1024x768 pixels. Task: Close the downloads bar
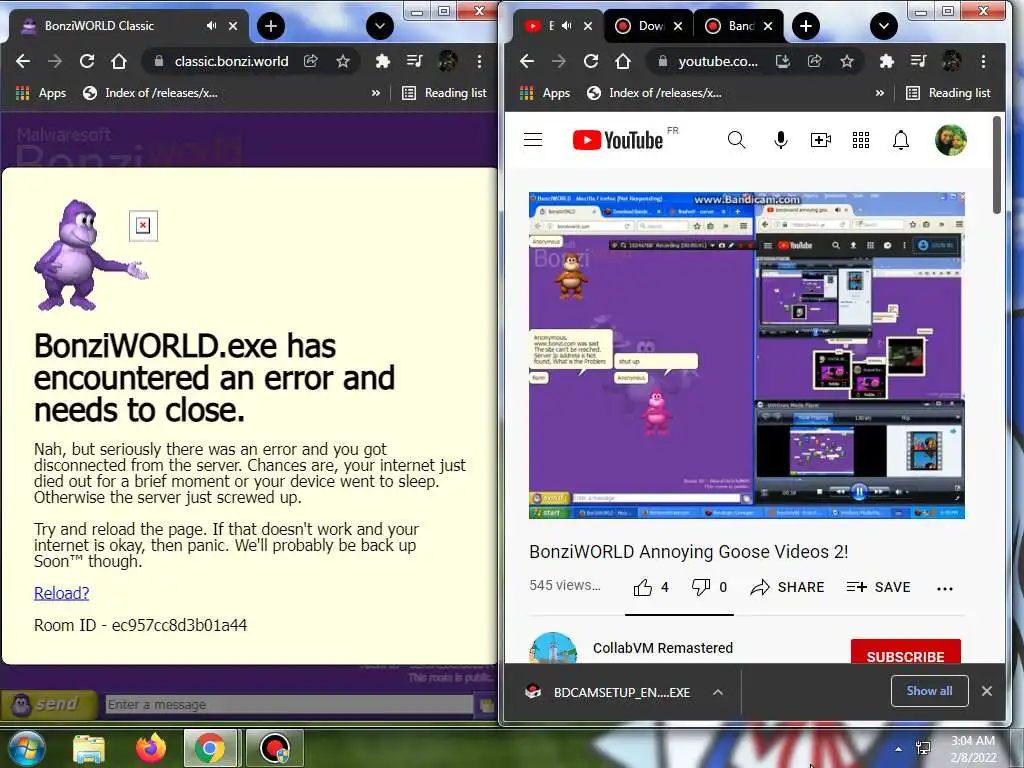coord(987,691)
